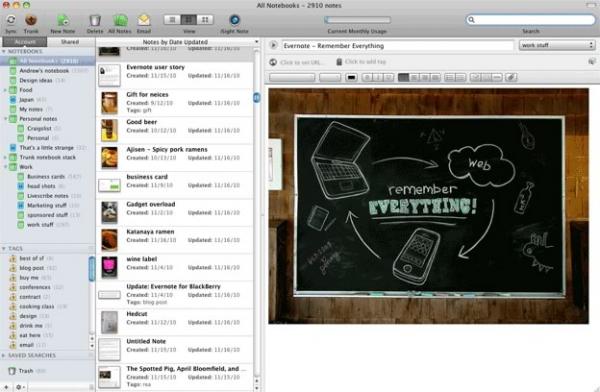Select the Account tab
600x392 pixels.
point(25,42)
